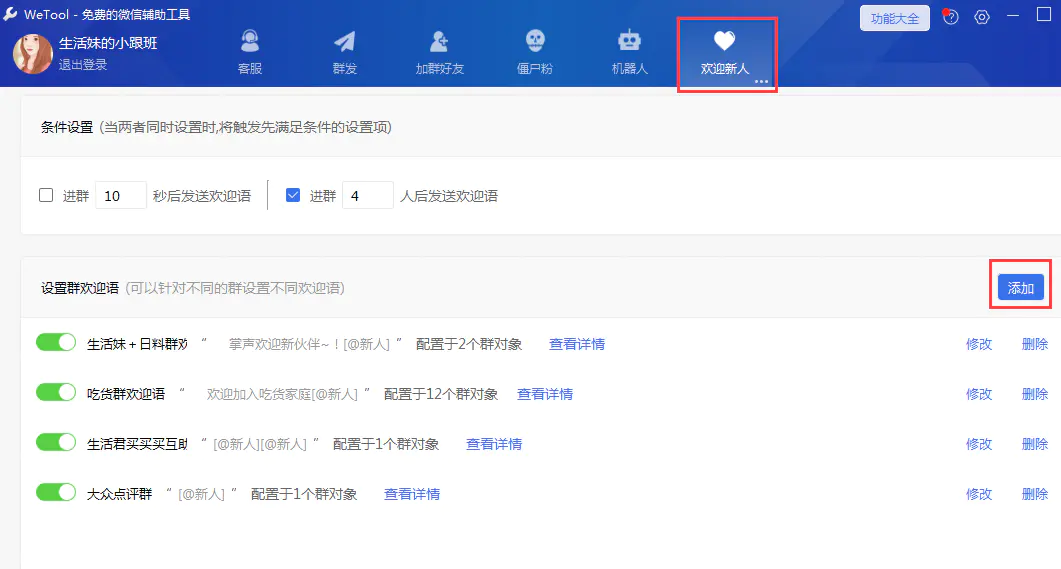
Task: Open the 客服 customer service tab
Action: (x=250, y=52)
